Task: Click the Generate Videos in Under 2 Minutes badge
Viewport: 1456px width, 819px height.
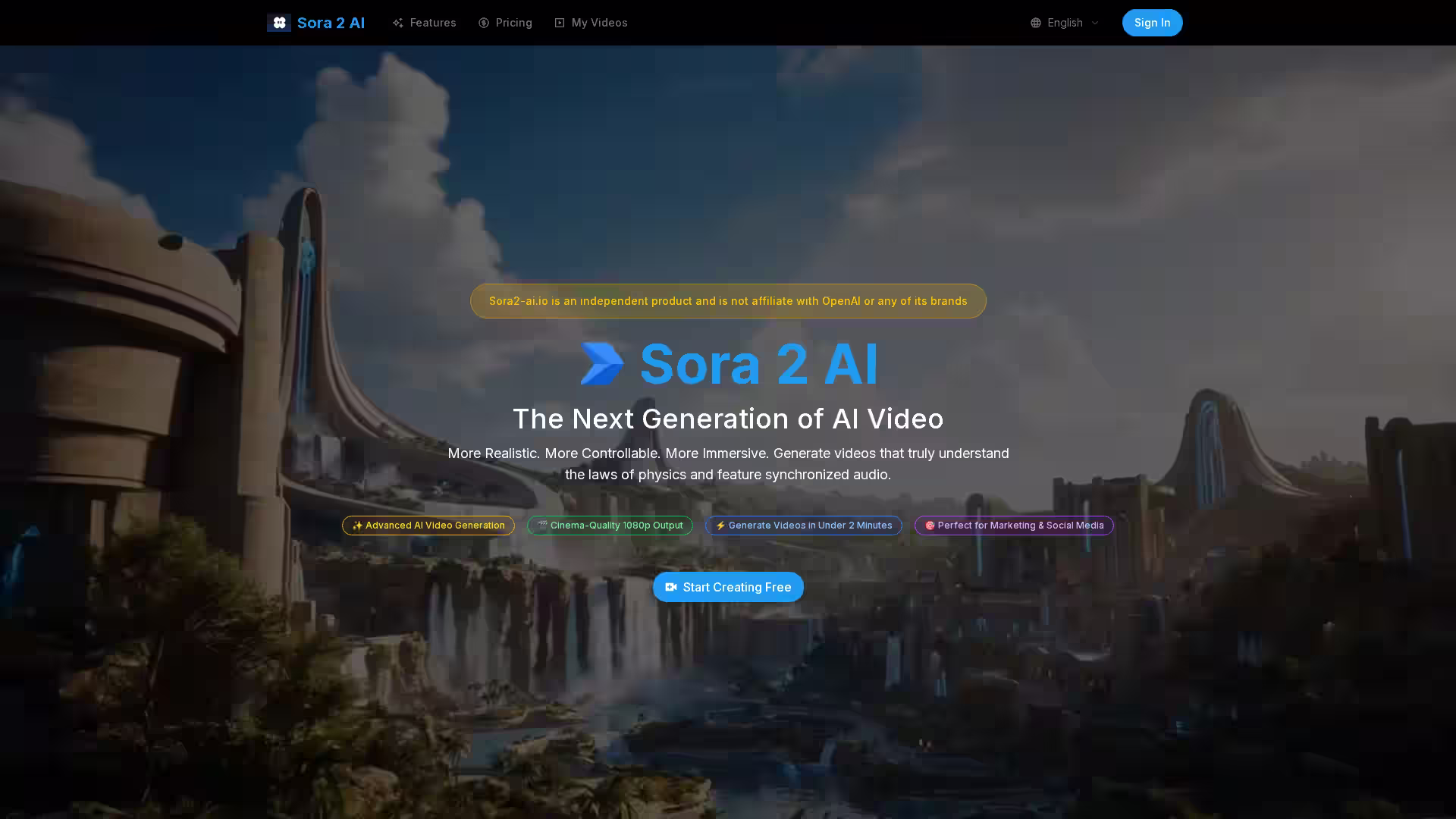Action: (803, 526)
